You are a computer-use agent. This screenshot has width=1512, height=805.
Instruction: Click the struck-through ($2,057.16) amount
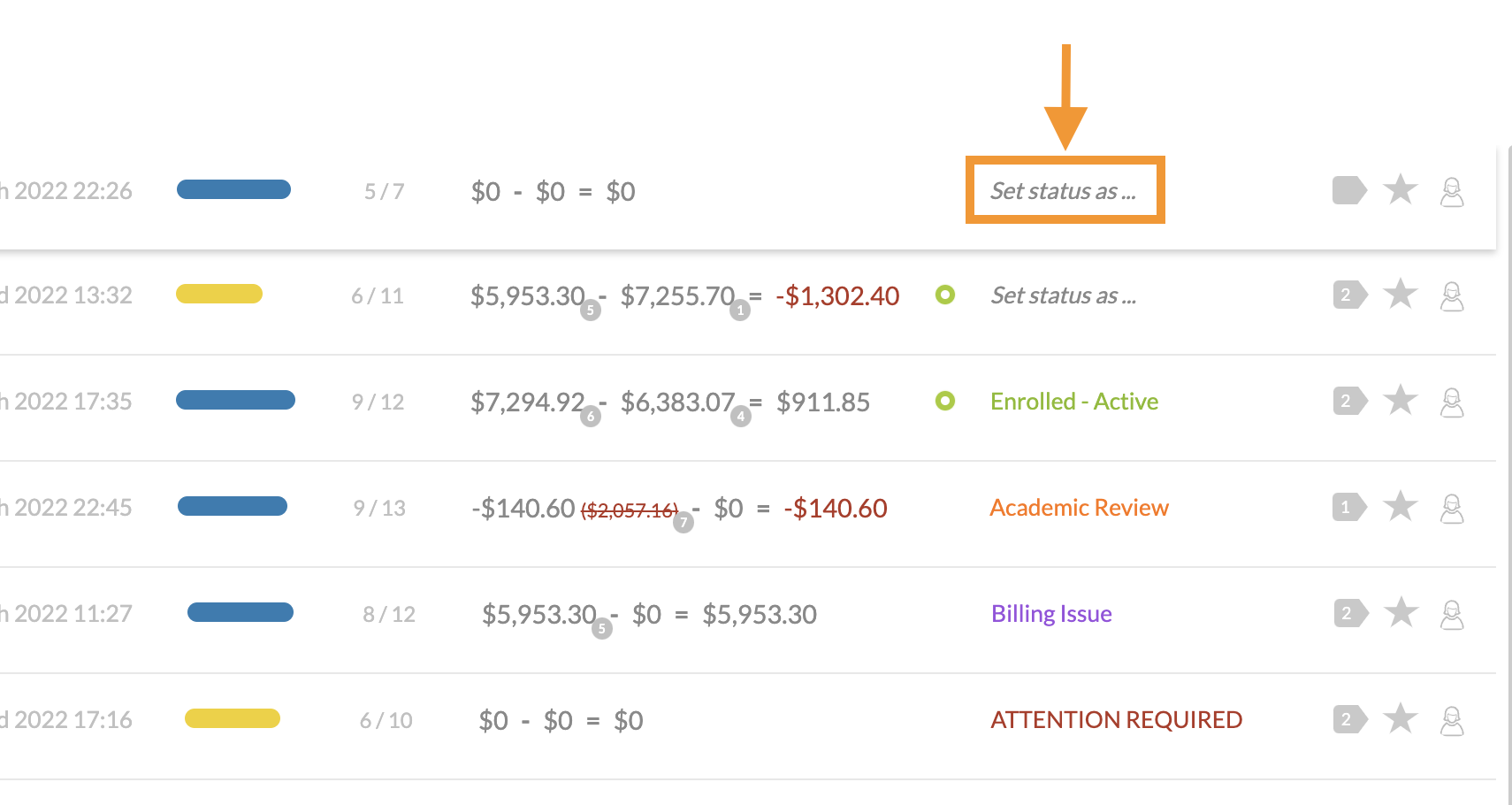629,510
